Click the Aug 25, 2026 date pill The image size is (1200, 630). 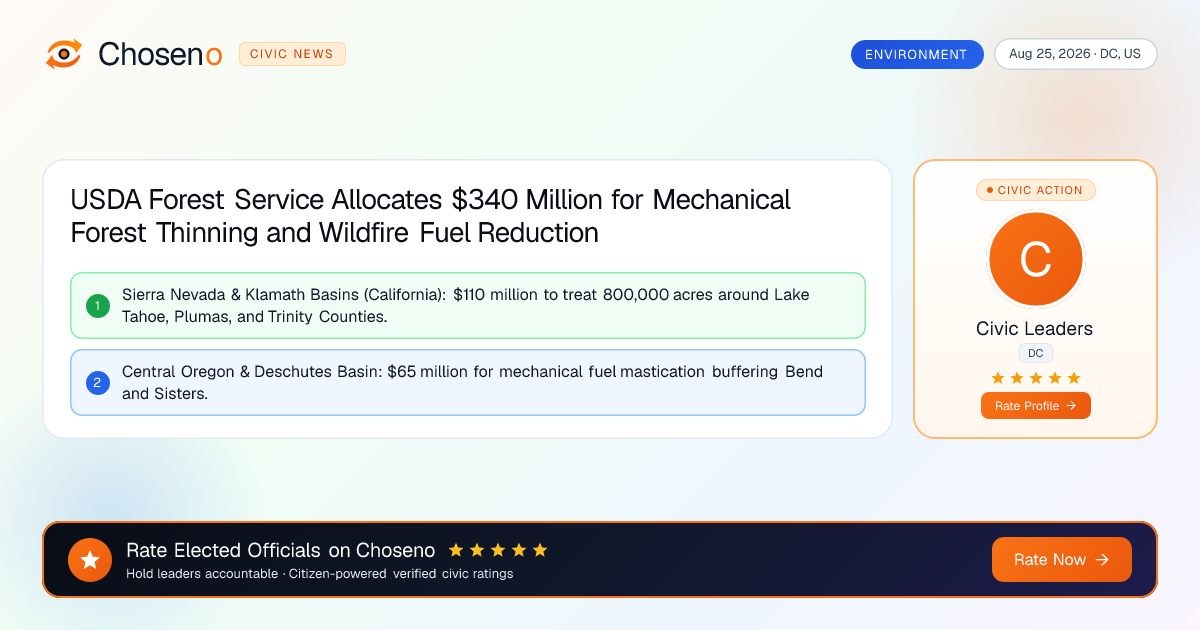1075,54
